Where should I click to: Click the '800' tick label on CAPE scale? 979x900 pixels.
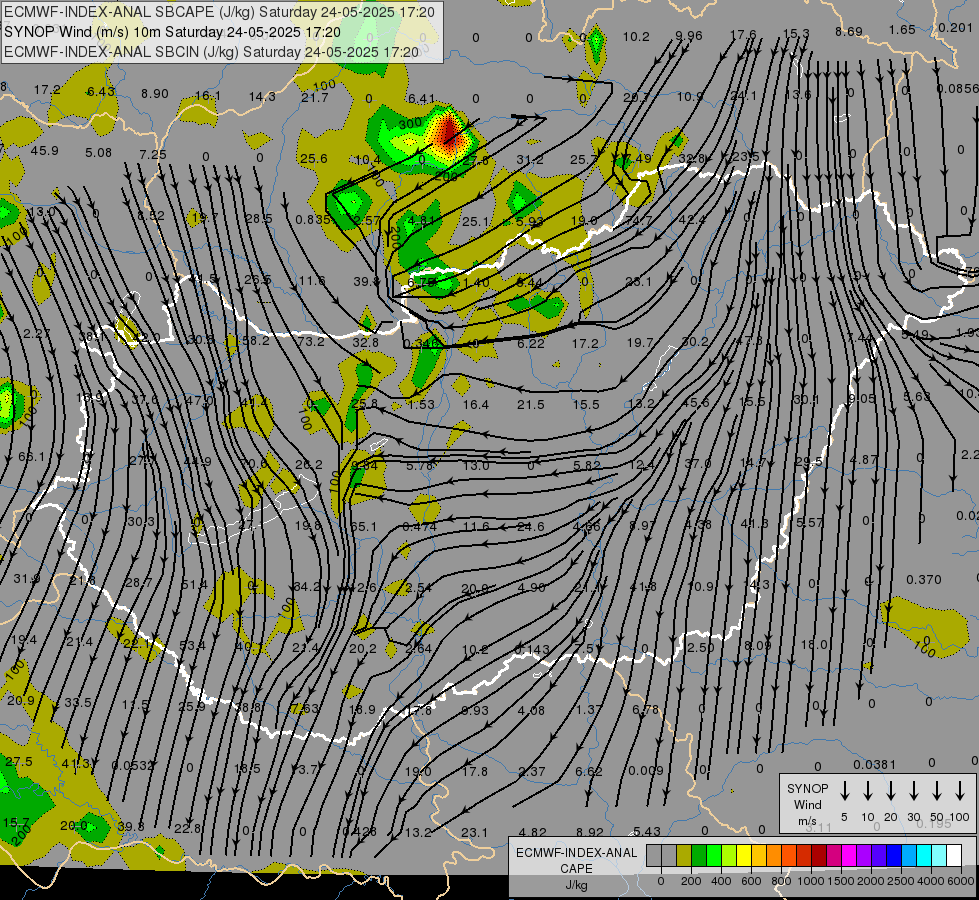click(781, 881)
